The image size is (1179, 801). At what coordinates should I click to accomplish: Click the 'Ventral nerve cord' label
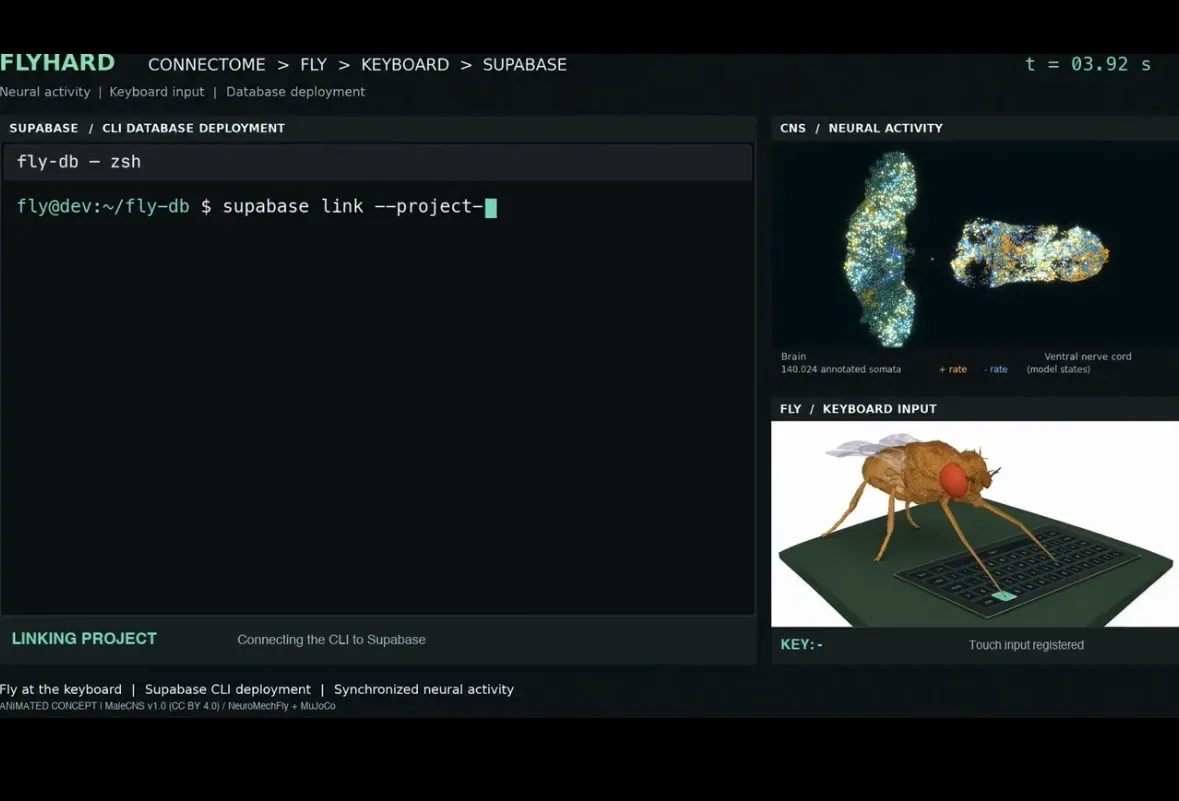(x=1087, y=357)
